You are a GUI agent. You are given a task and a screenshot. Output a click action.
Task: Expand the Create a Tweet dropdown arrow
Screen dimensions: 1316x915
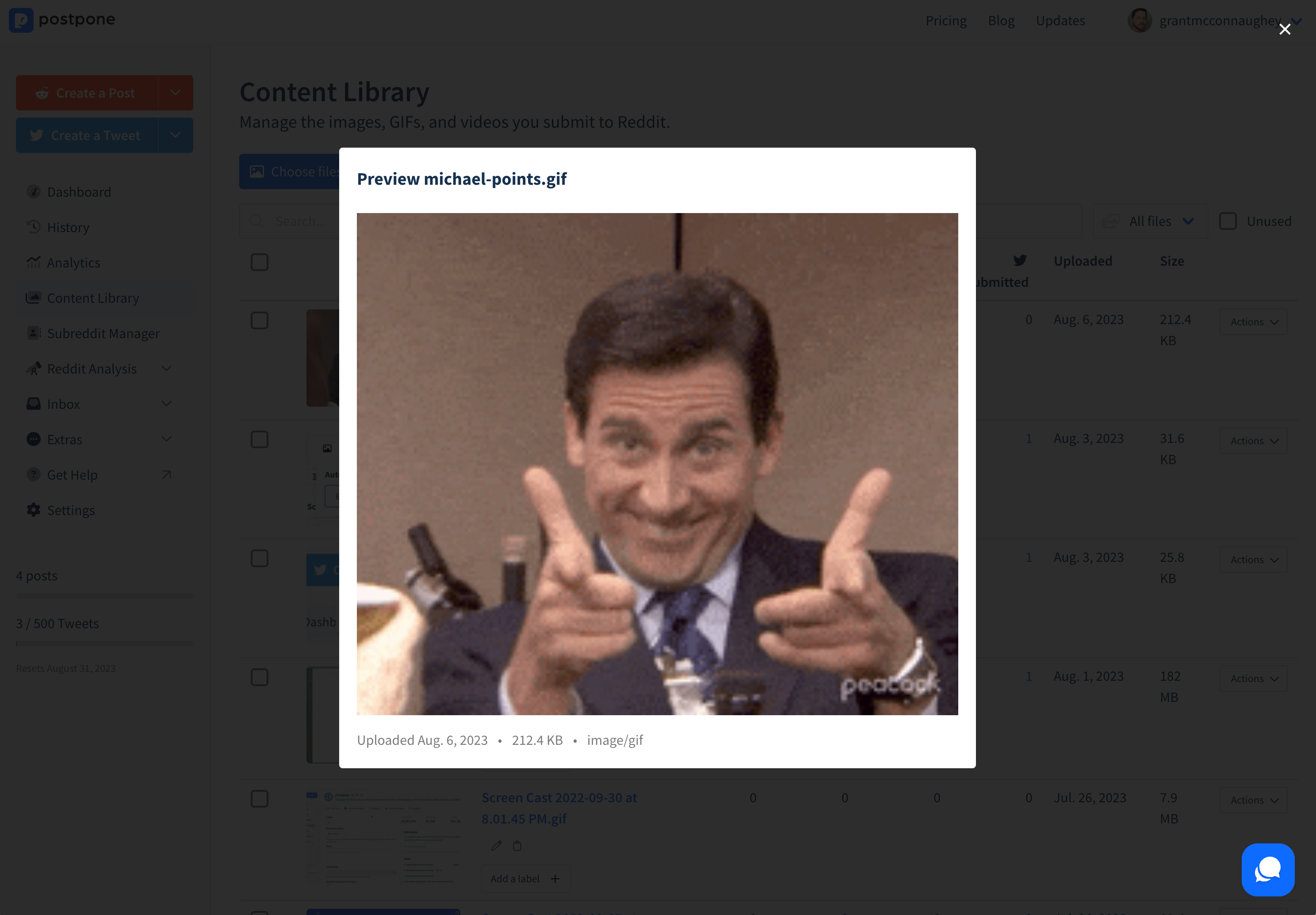pyautogui.click(x=176, y=135)
